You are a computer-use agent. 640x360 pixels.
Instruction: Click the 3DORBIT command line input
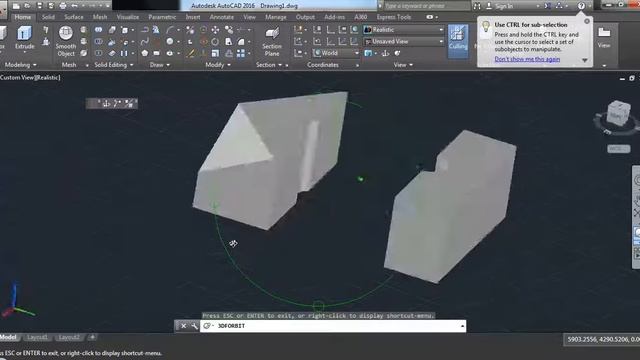pyautogui.click(x=333, y=326)
